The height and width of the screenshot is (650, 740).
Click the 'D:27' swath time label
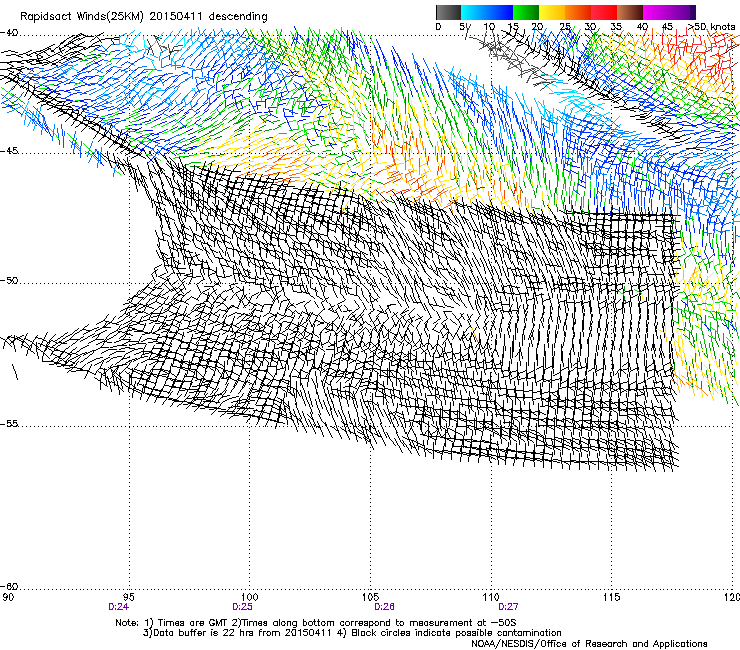pos(508,607)
